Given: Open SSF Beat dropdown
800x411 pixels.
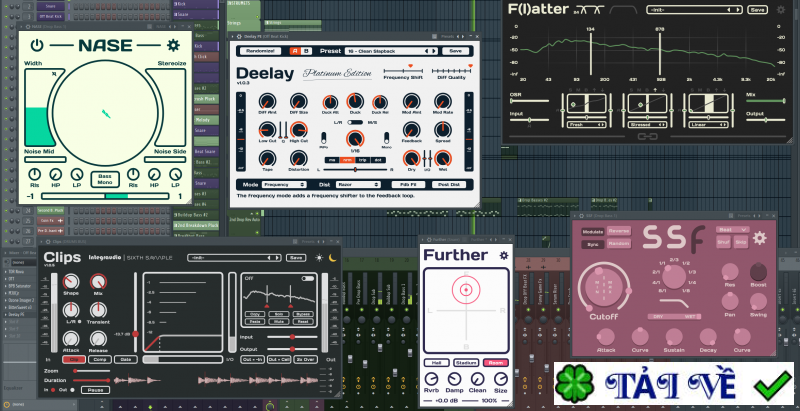Looking at the screenshot, I should 732,229.
